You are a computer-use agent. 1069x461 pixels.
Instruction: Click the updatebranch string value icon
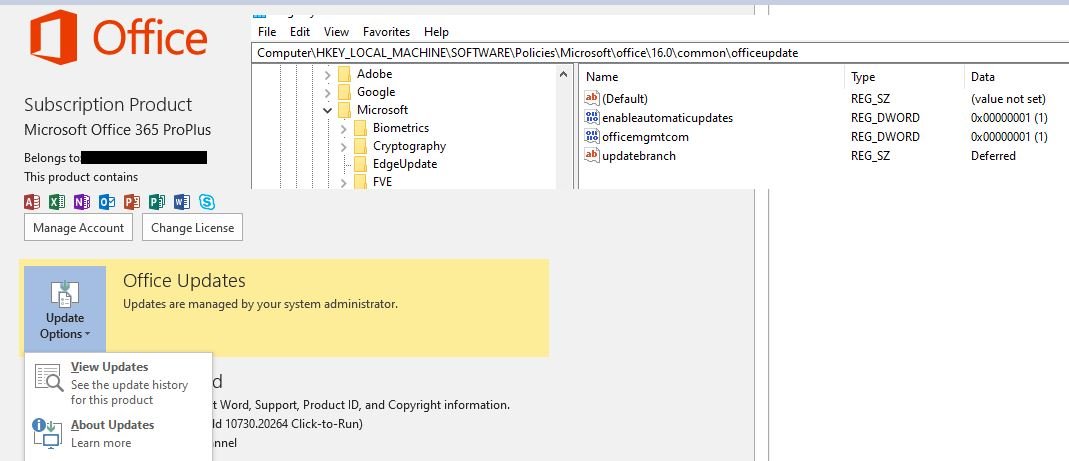592,155
